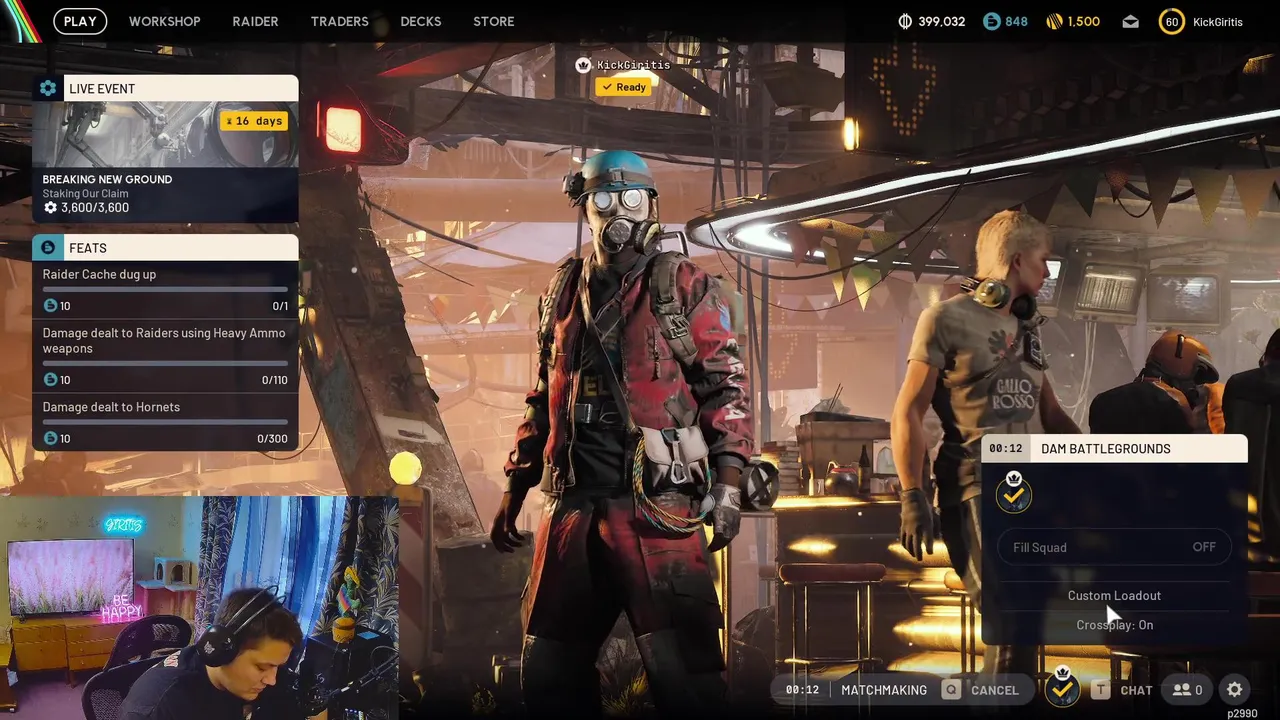This screenshot has height=720, width=1280.
Task: Toggle the Crossplay: On setting
Action: point(1114,625)
